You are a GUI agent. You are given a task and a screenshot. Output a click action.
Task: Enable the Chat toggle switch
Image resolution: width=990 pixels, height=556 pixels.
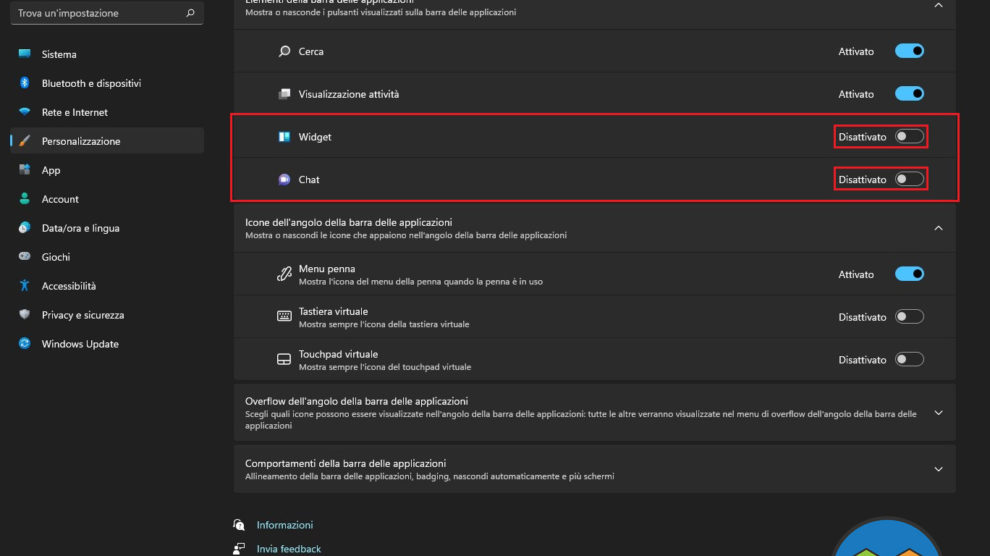[909, 180]
